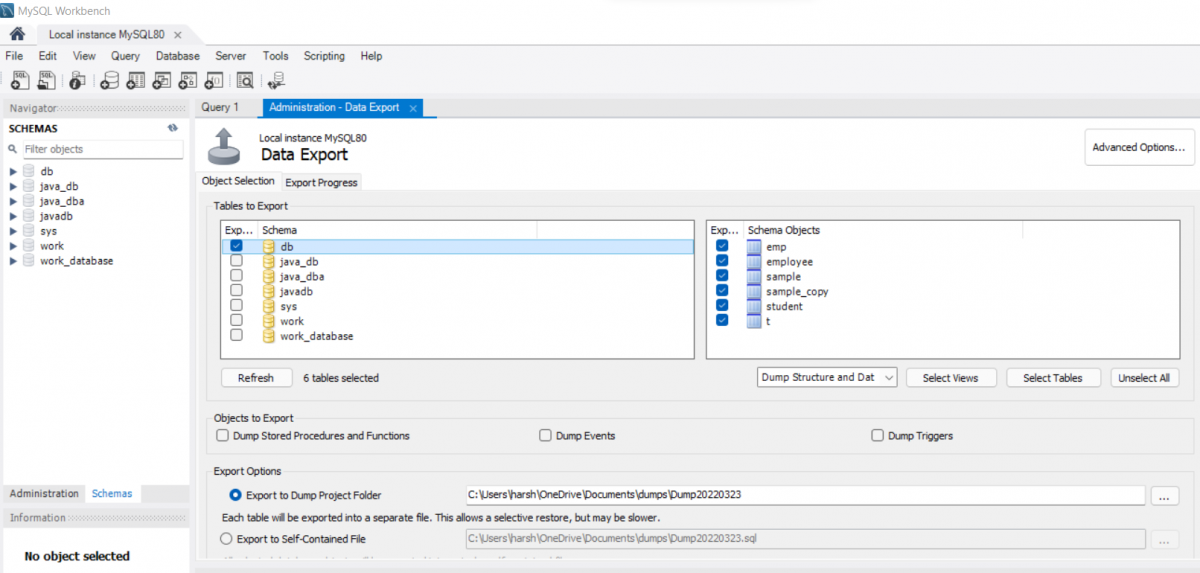1200x573 pixels.
Task: Enable Dump Triggers checkbox
Action: 878,436
